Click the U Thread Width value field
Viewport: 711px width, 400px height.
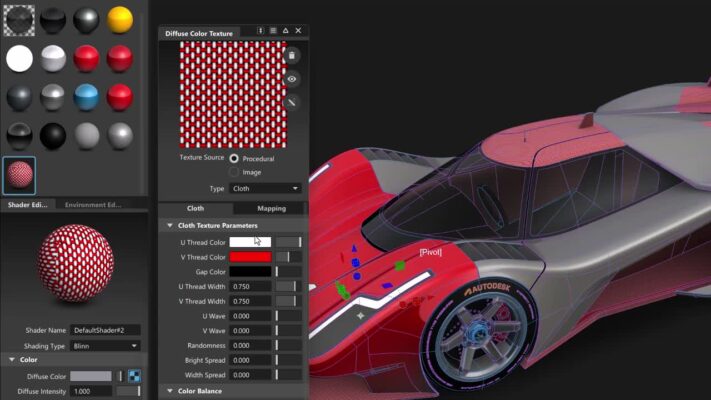[250, 287]
